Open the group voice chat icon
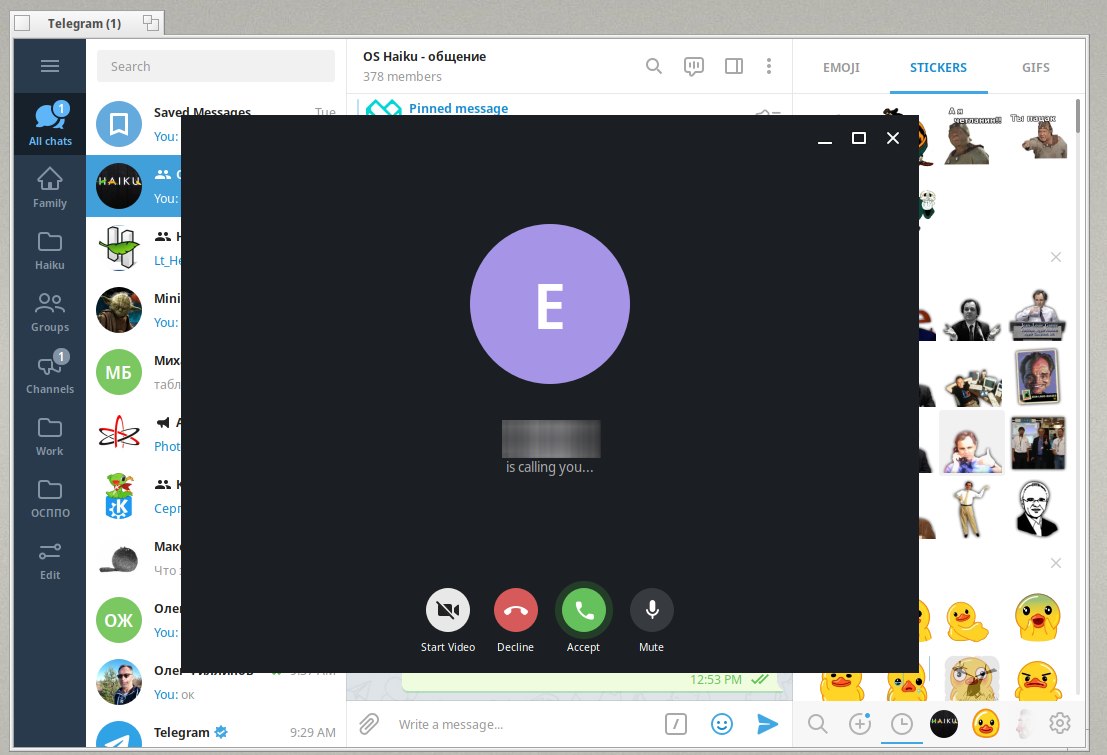This screenshot has height=755, width=1107. coord(693,66)
